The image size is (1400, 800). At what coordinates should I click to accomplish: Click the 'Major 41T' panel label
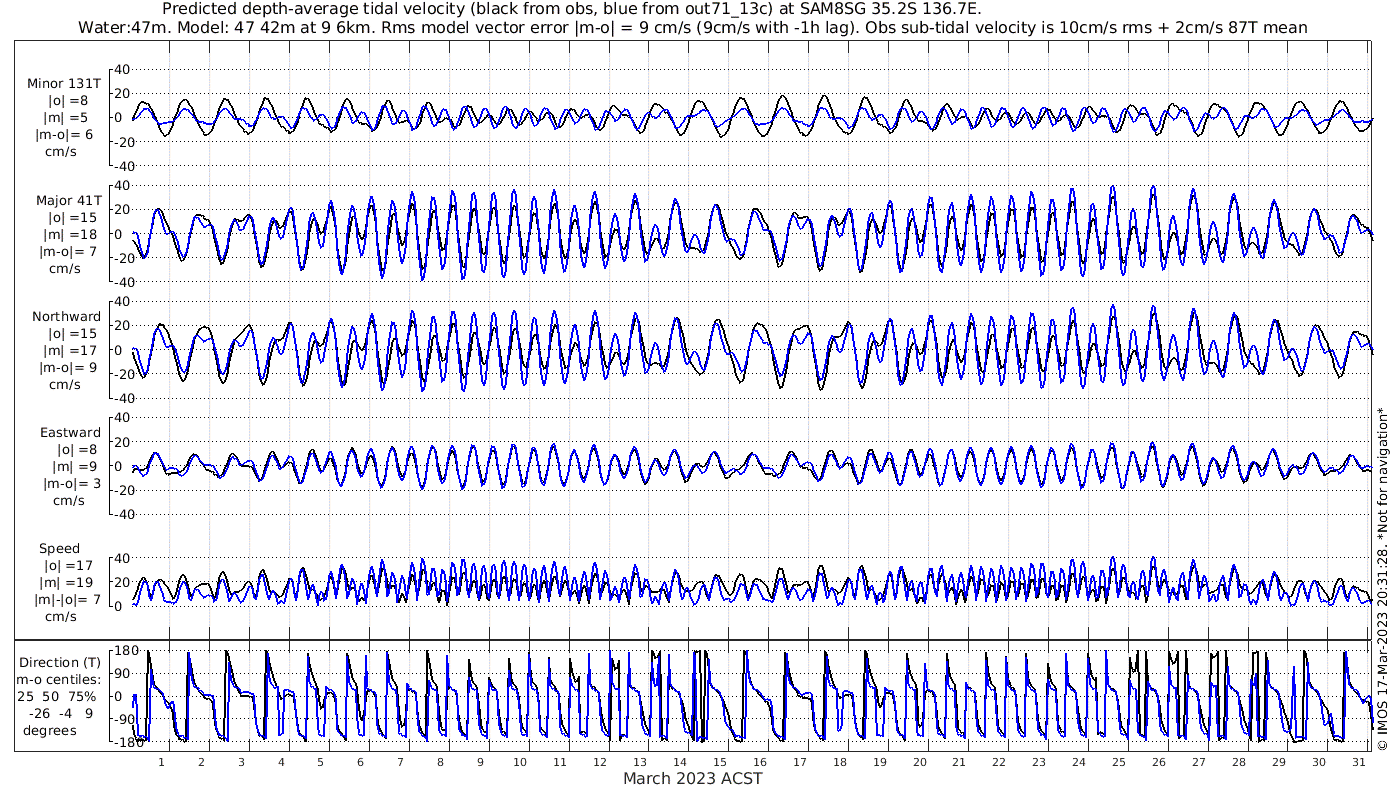coord(68,200)
